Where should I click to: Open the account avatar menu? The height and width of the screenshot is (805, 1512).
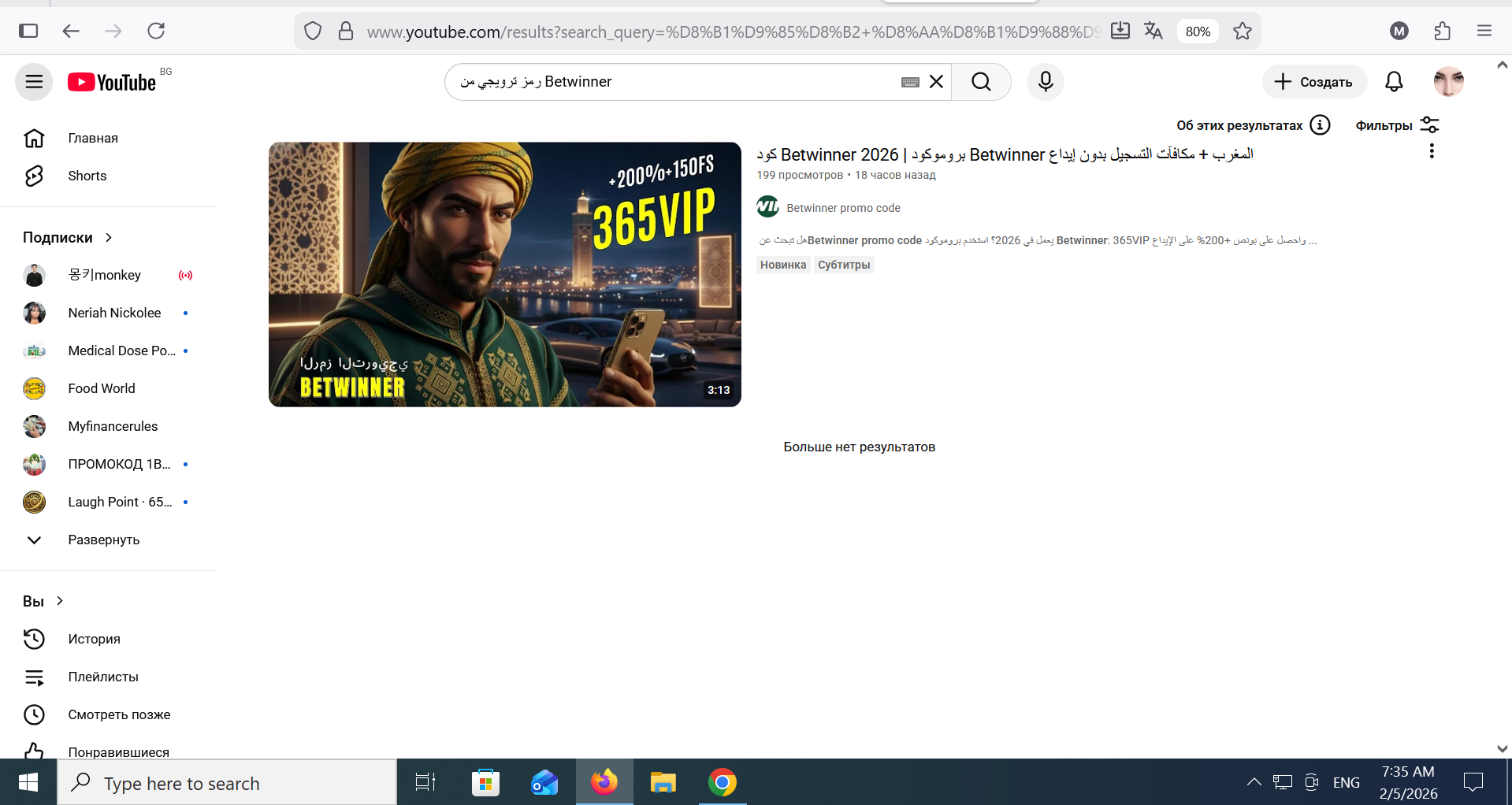click(1448, 82)
